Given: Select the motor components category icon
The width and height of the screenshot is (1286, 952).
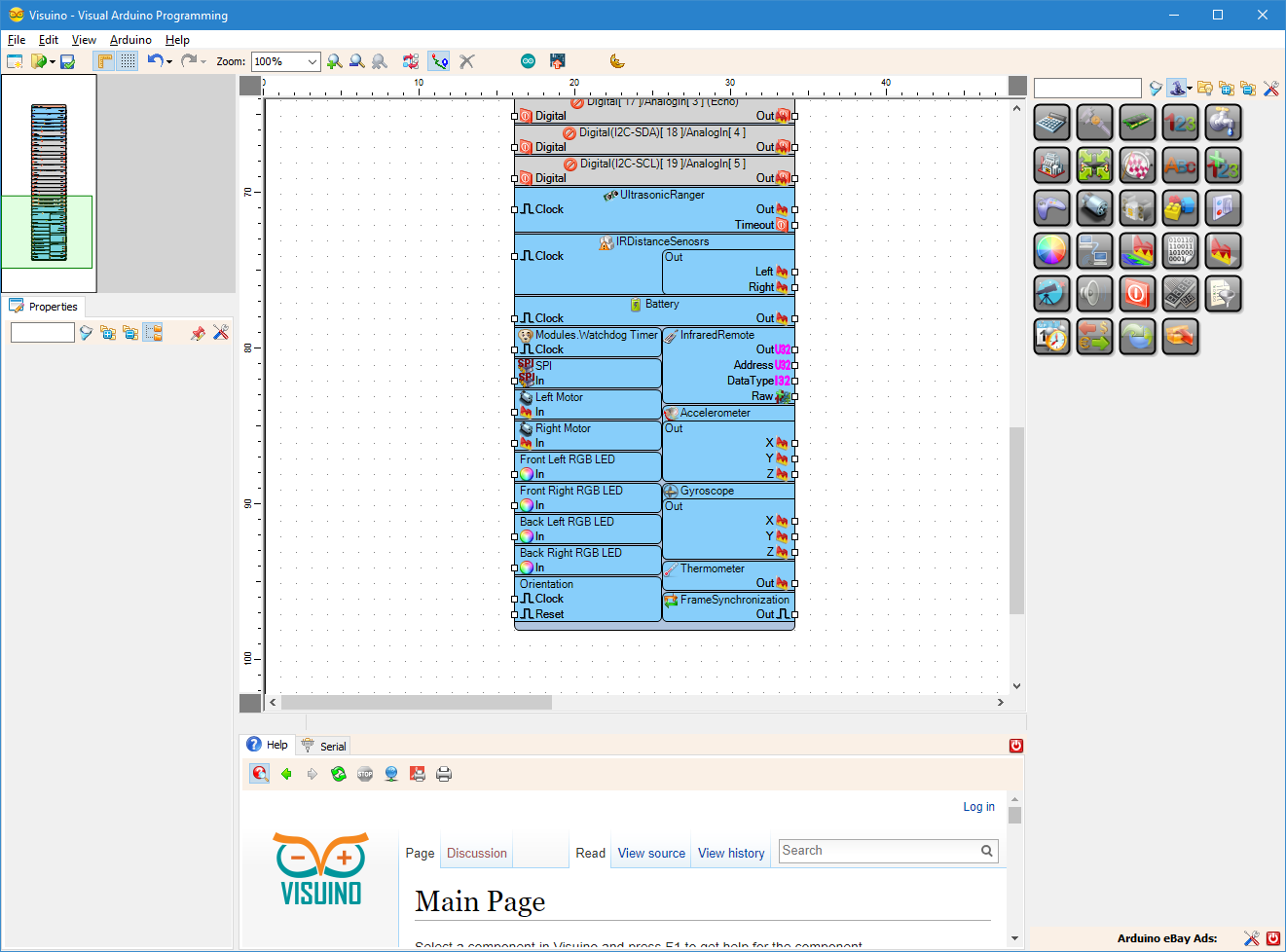Looking at the screenshot, I should [1094, 207].
